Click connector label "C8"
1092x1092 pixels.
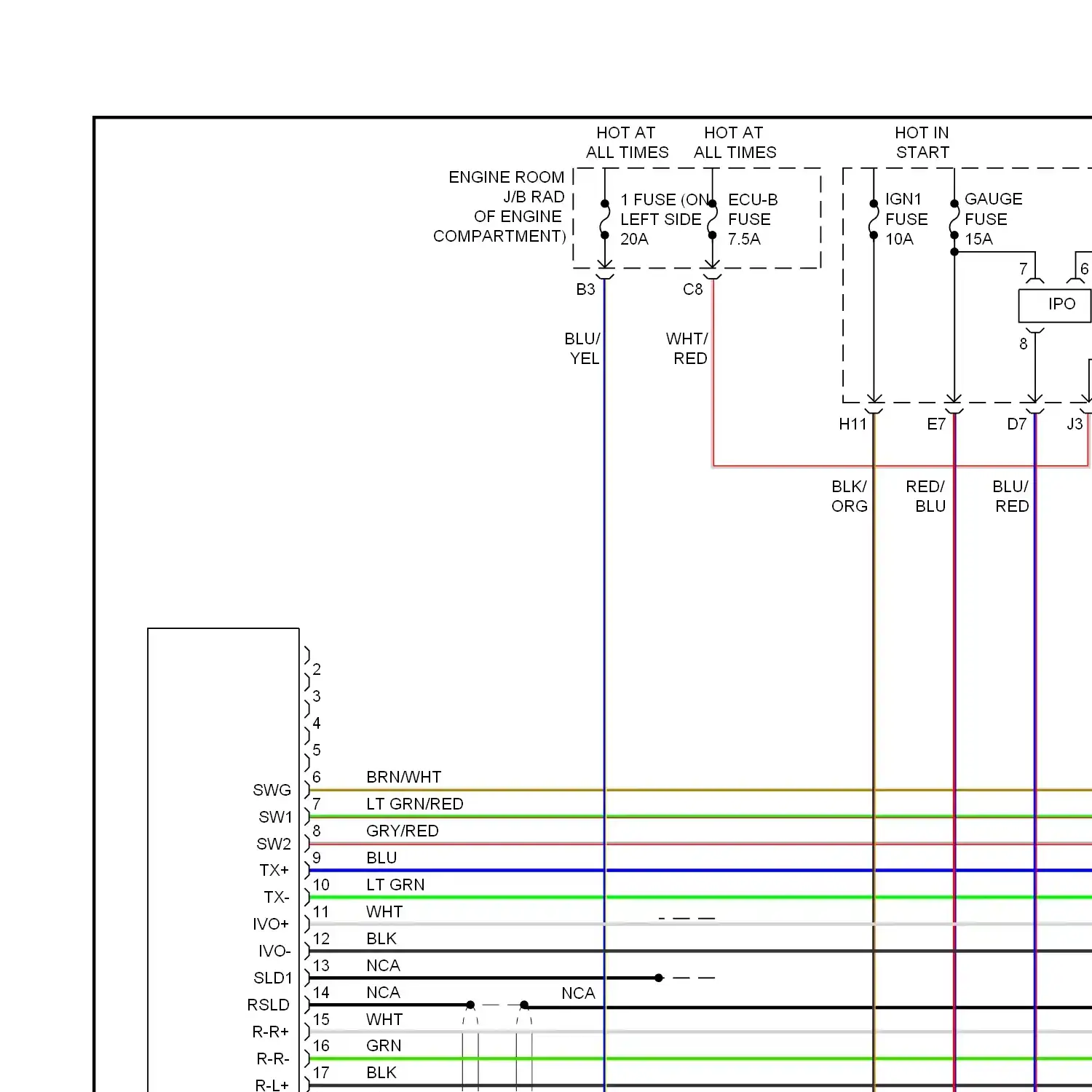tap(693, 290)
